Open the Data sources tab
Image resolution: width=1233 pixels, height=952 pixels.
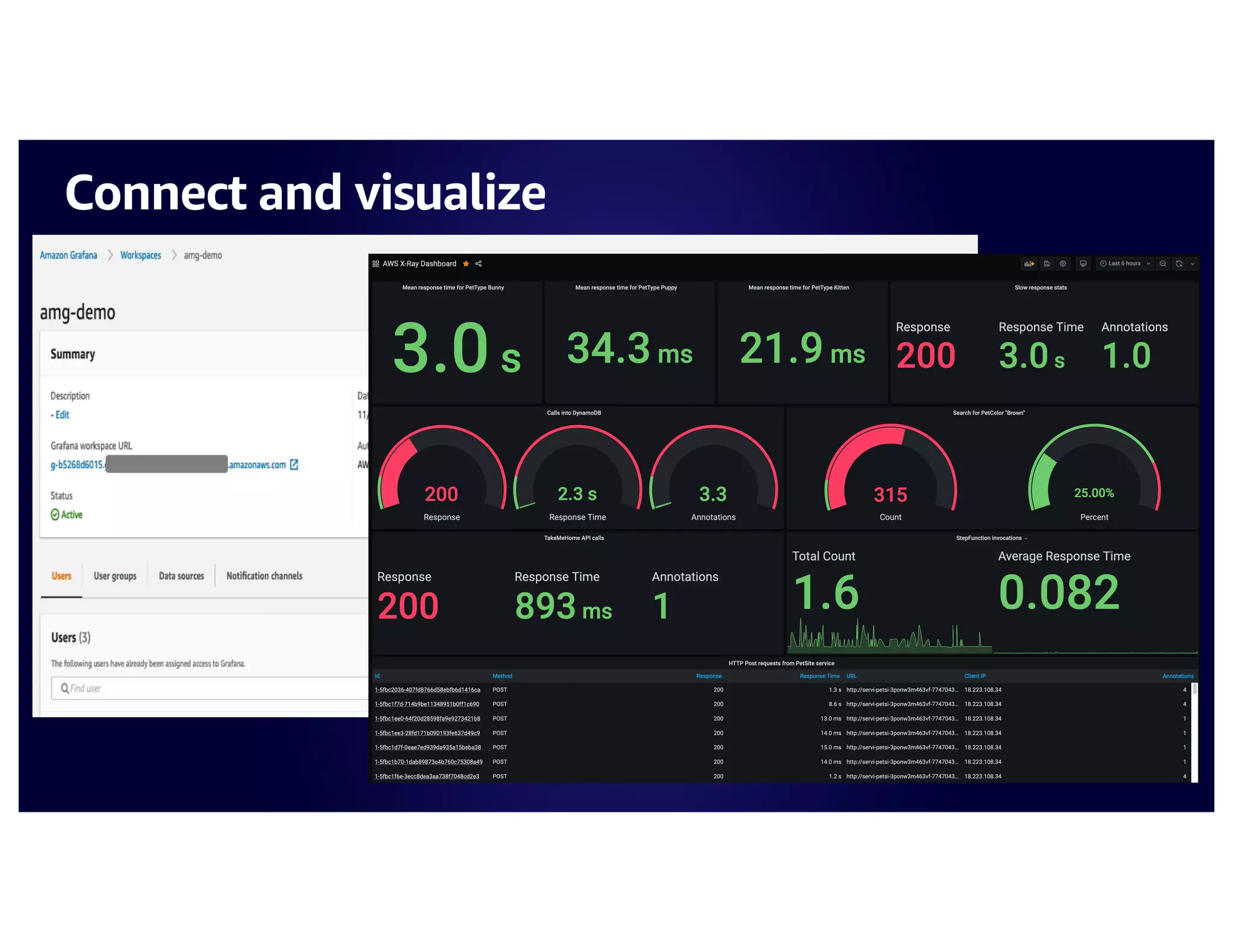tap(181, 576)
